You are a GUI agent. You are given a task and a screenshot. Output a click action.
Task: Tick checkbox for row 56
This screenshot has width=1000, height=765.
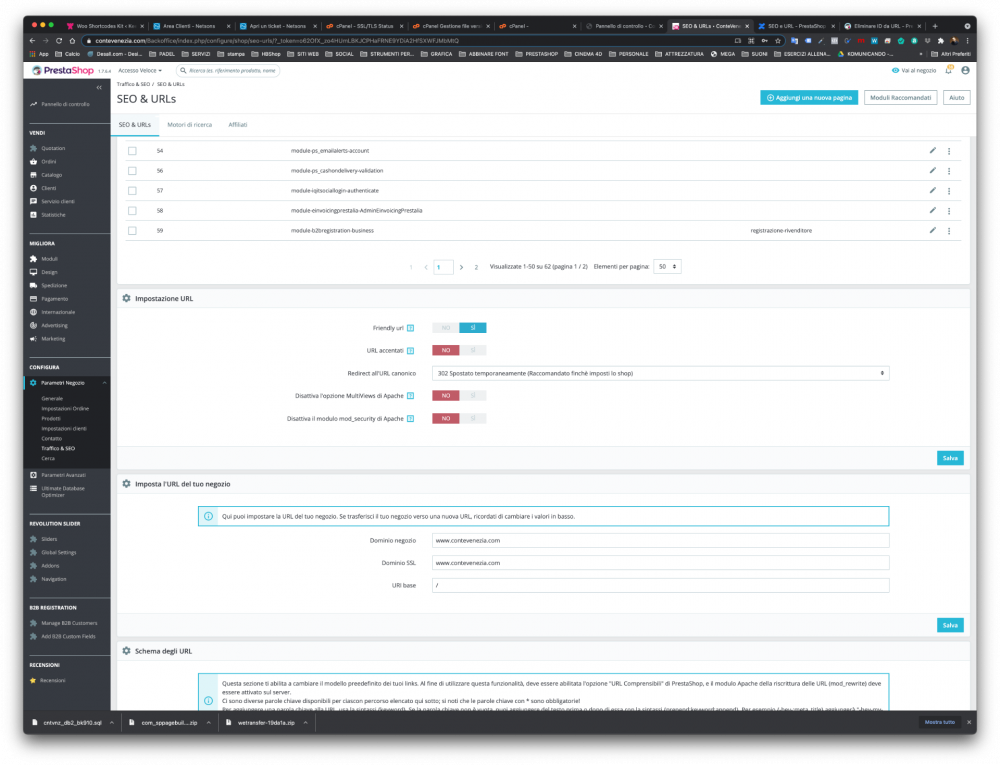(132, 171)
